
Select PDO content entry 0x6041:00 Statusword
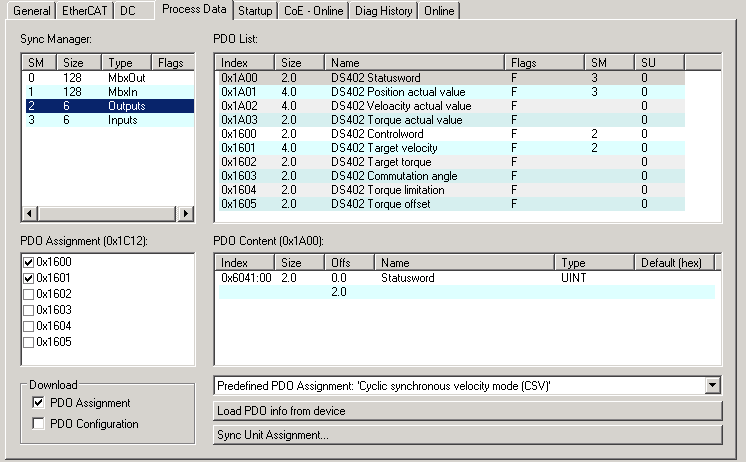(x=467, y=278)
